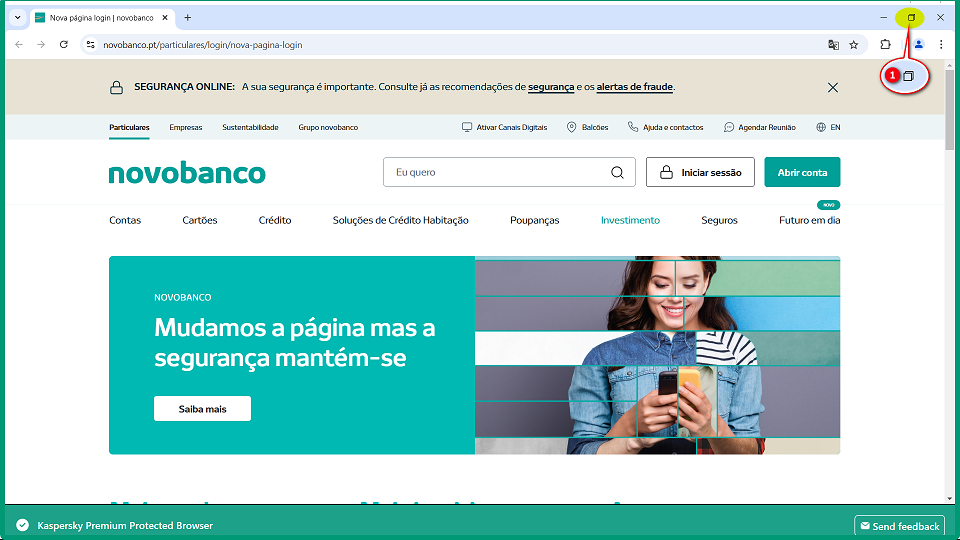
Task: View site information icon in address bar
Action: click(91, 45)
